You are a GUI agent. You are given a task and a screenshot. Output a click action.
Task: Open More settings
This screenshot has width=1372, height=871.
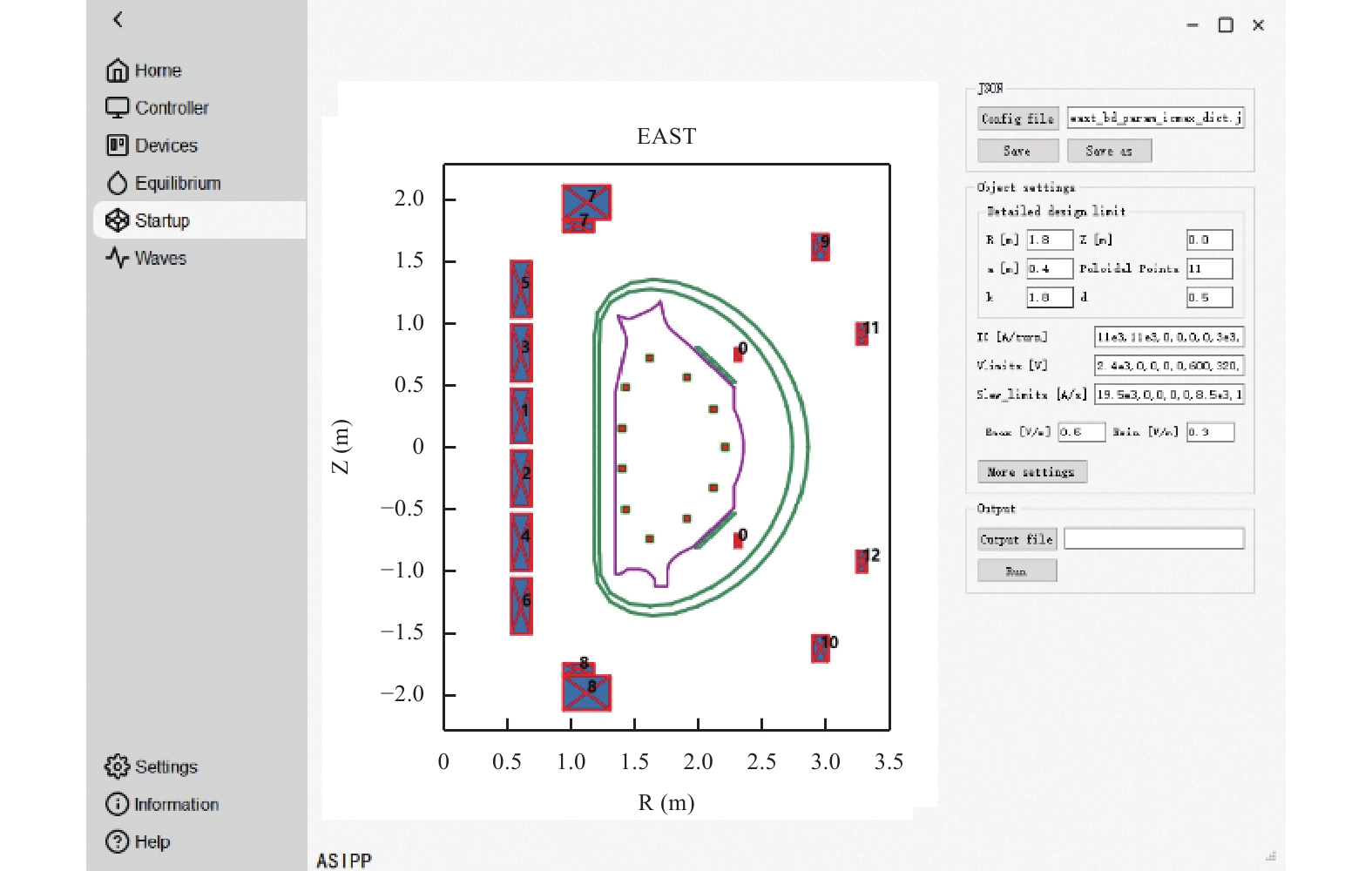[x=1031, y=472]
